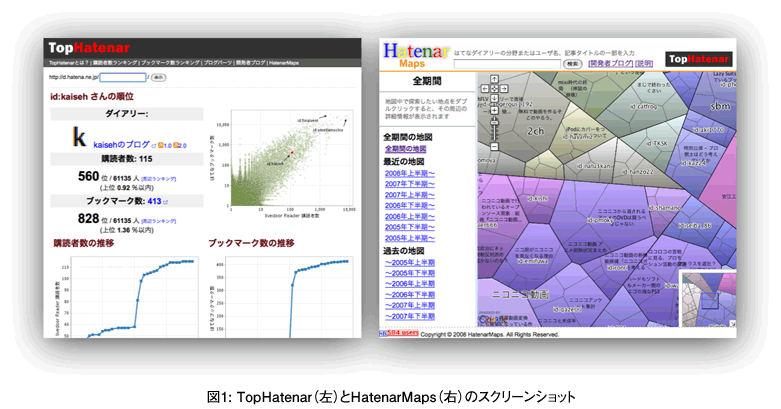Open the 2007年上半期～ recent map link

(410, 195)
